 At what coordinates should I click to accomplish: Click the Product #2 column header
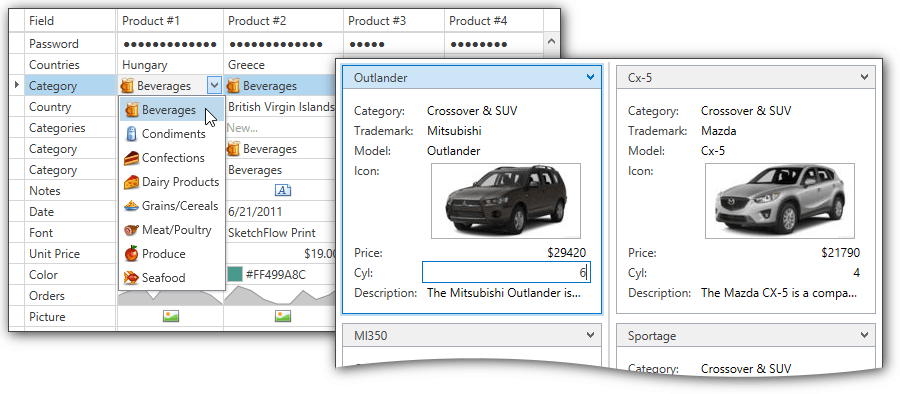coord(284,21)
